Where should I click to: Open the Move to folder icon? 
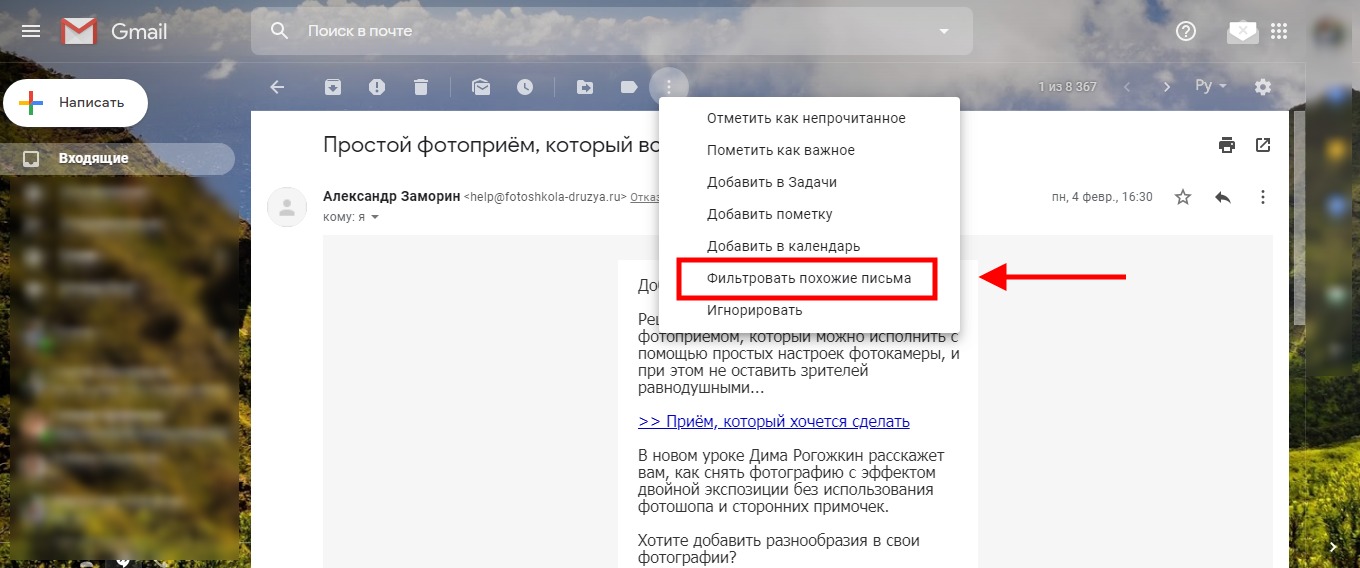coord(585,87)
